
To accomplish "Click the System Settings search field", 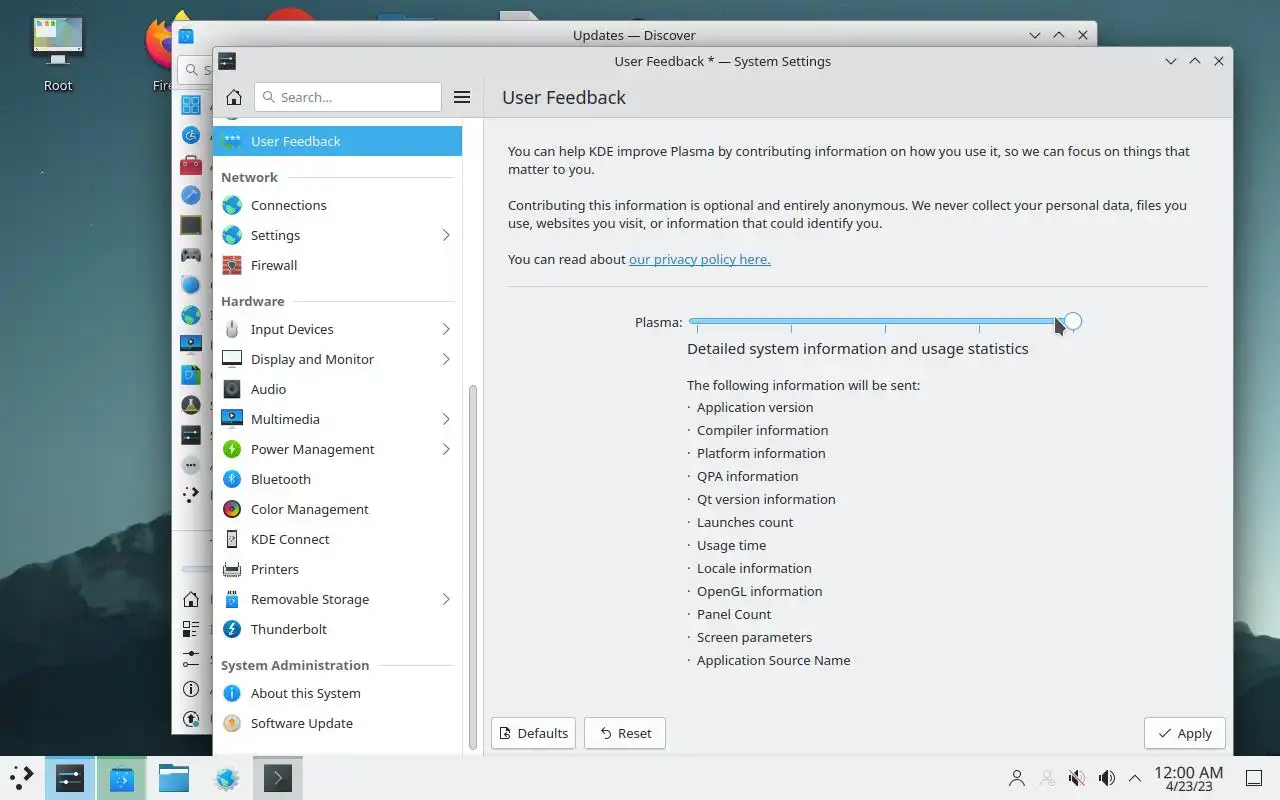I will pos(348,97).
